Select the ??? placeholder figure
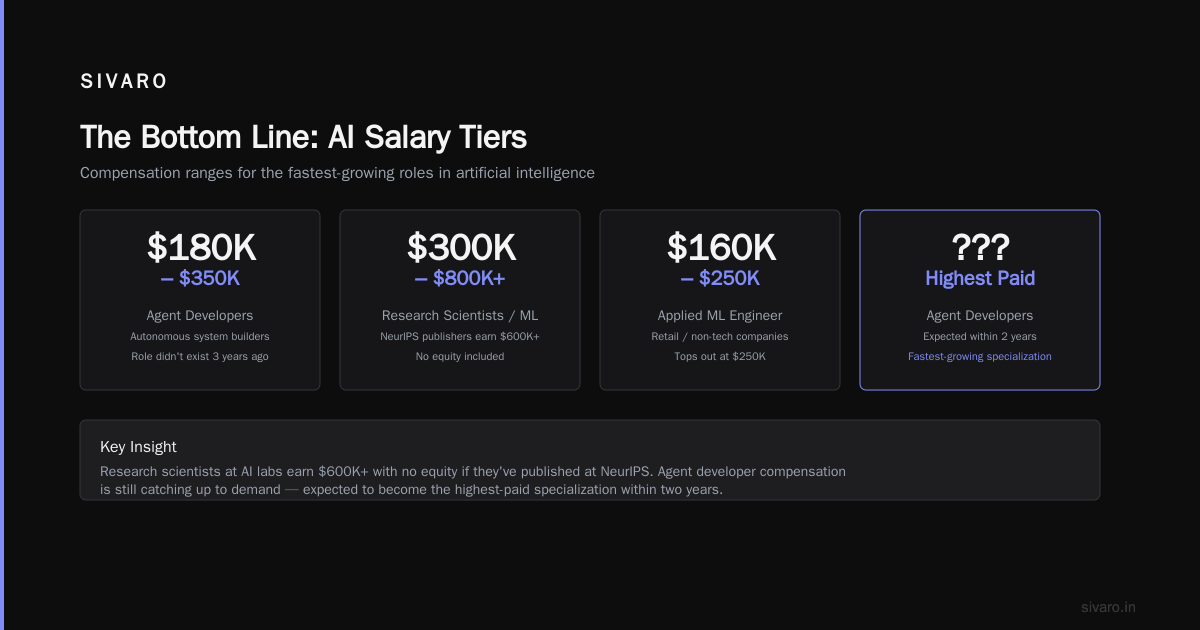The height and width of the screenshot is (630, 1200). [x=980, y=247]
